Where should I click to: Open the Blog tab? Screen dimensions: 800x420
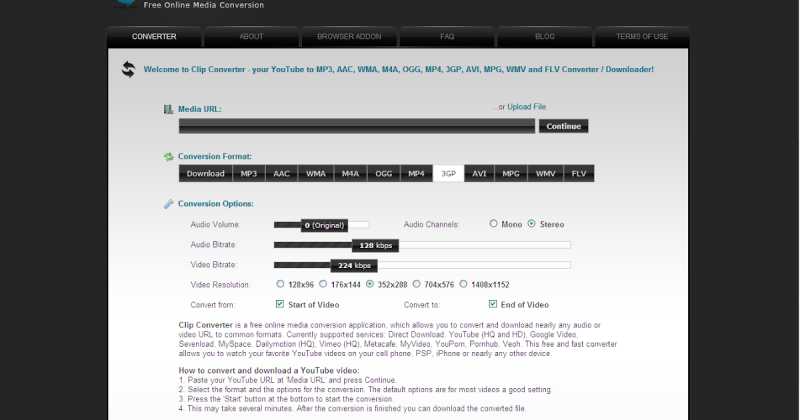[544, 37]
